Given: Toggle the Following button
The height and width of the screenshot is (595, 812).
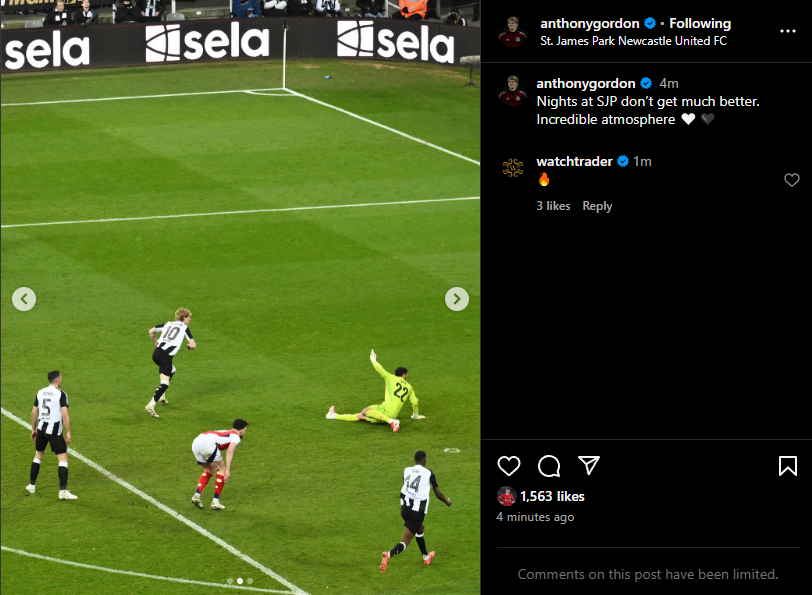Looking at the screenshot, I should (700, 23).
